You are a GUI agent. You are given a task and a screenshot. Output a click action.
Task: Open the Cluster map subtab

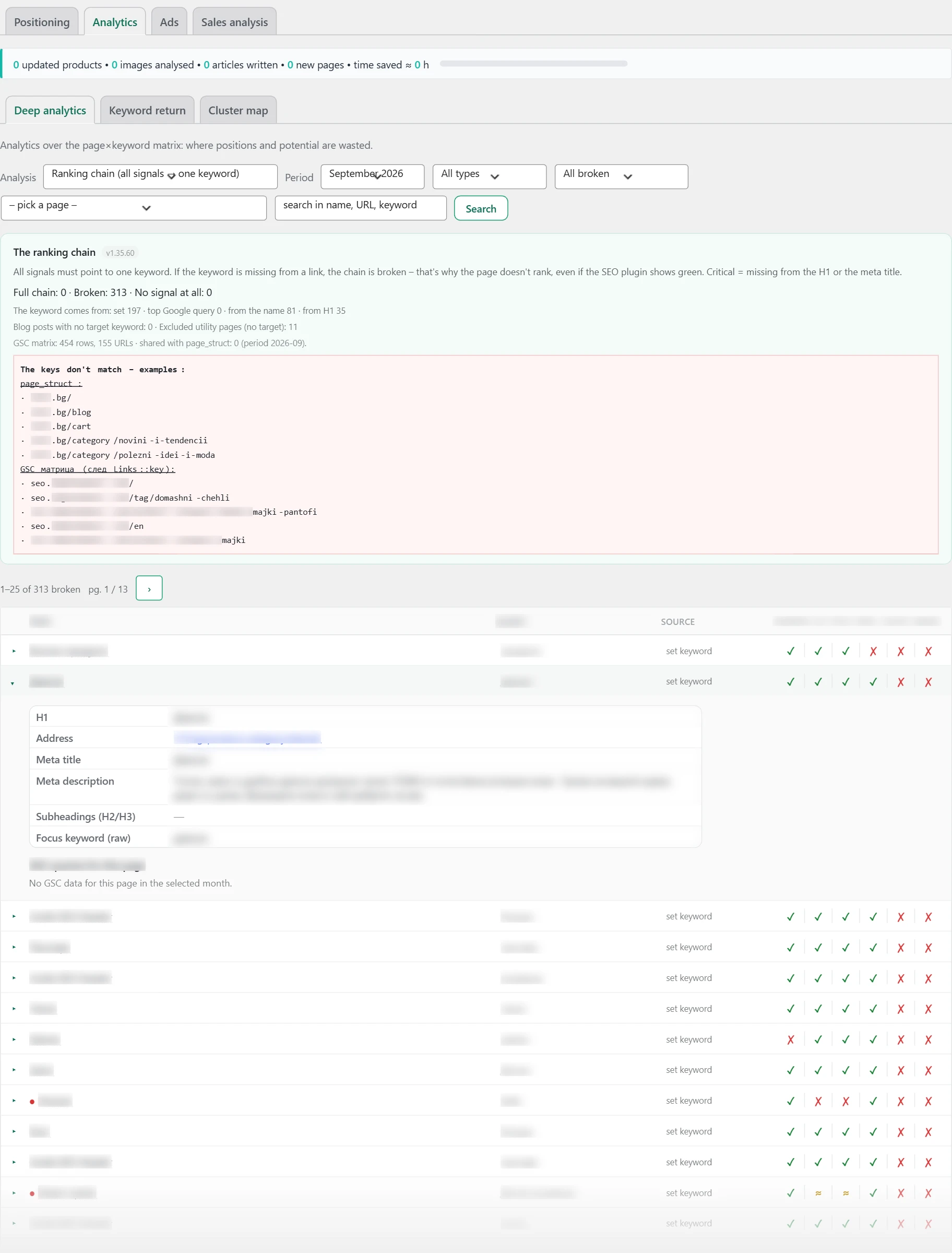237,110
